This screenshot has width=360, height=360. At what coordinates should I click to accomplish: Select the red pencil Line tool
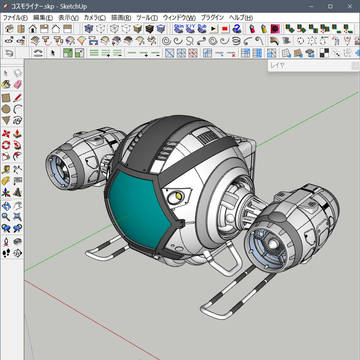(17, 98)
